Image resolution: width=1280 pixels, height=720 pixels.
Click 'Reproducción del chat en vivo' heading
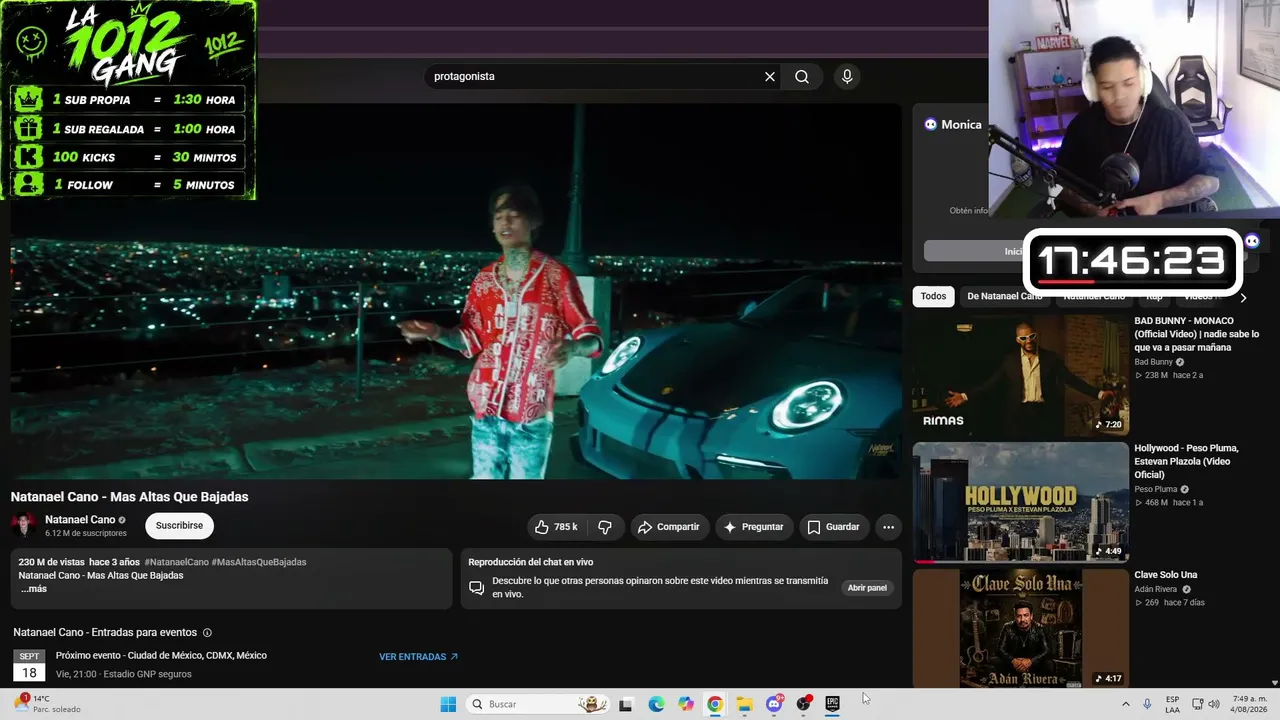coord(531,562)
